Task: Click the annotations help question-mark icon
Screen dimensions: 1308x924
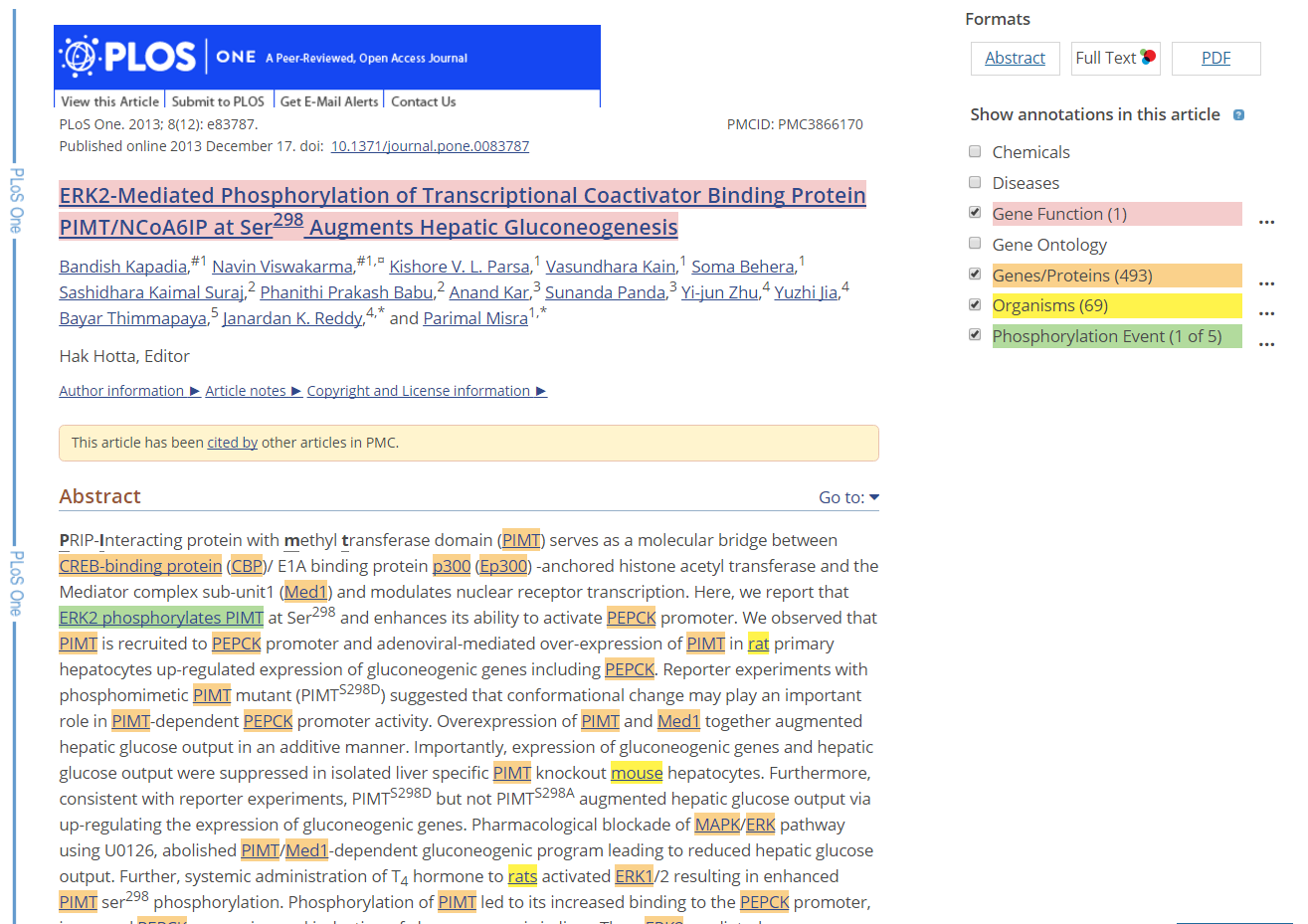Action: [x=1238, y=115]
